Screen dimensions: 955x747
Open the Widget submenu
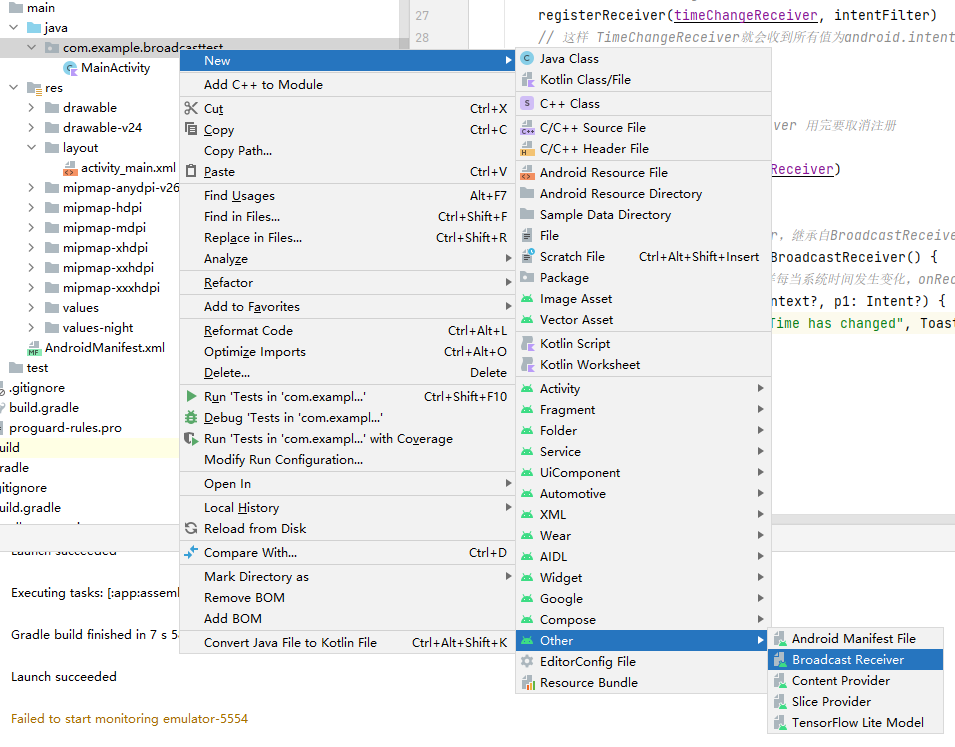click(643, 577)
